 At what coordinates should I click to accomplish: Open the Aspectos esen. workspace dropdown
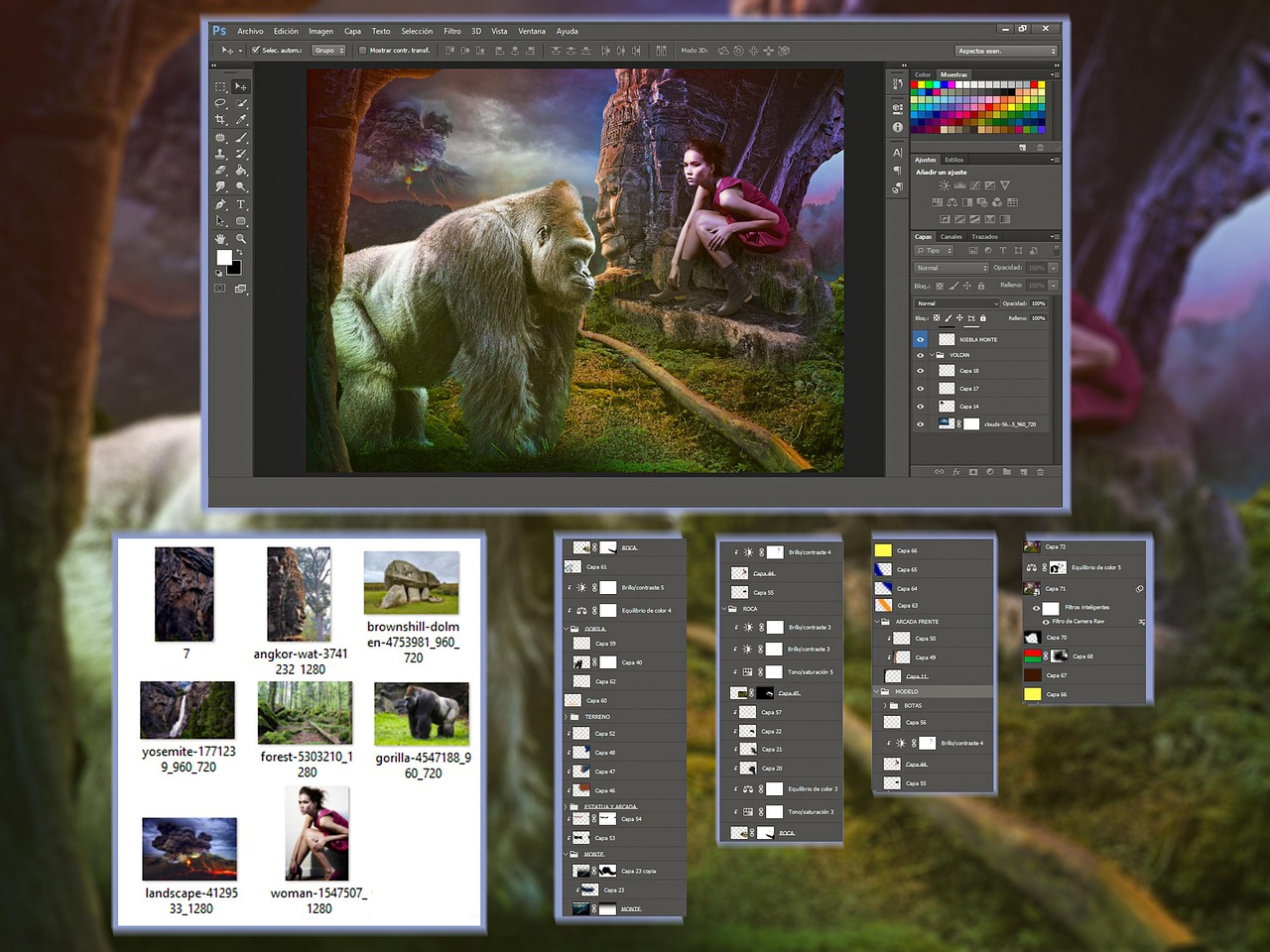point(1006,51)
